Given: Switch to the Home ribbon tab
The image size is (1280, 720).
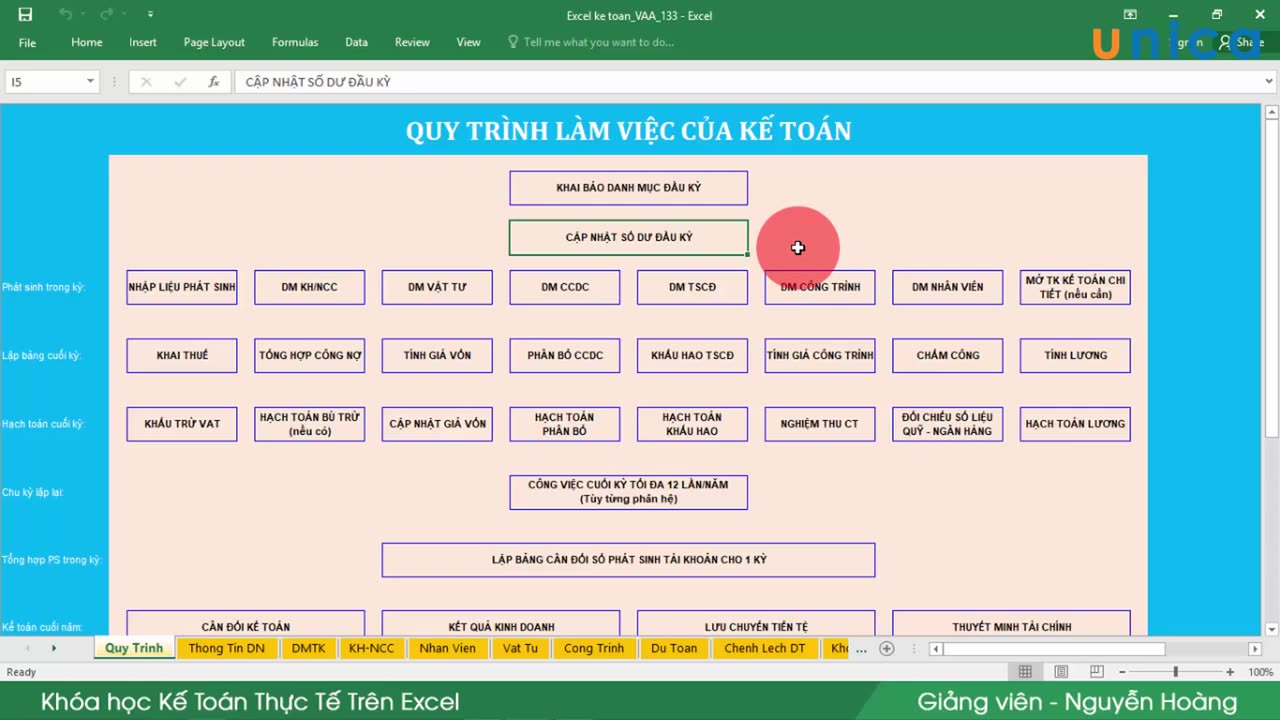Looking at the screenshot, I should [86, 42].
